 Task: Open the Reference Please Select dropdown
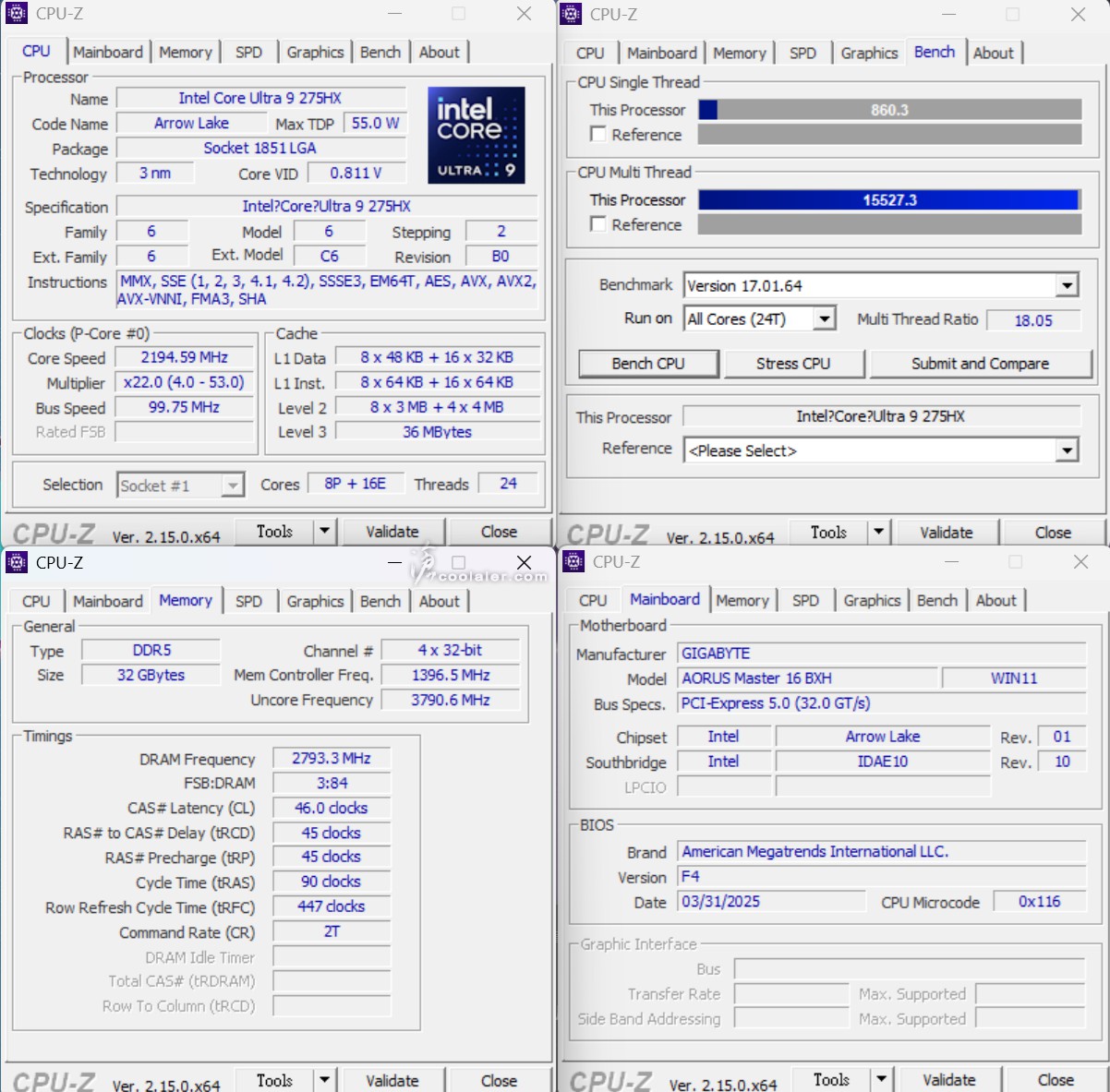pos(1068,450)
